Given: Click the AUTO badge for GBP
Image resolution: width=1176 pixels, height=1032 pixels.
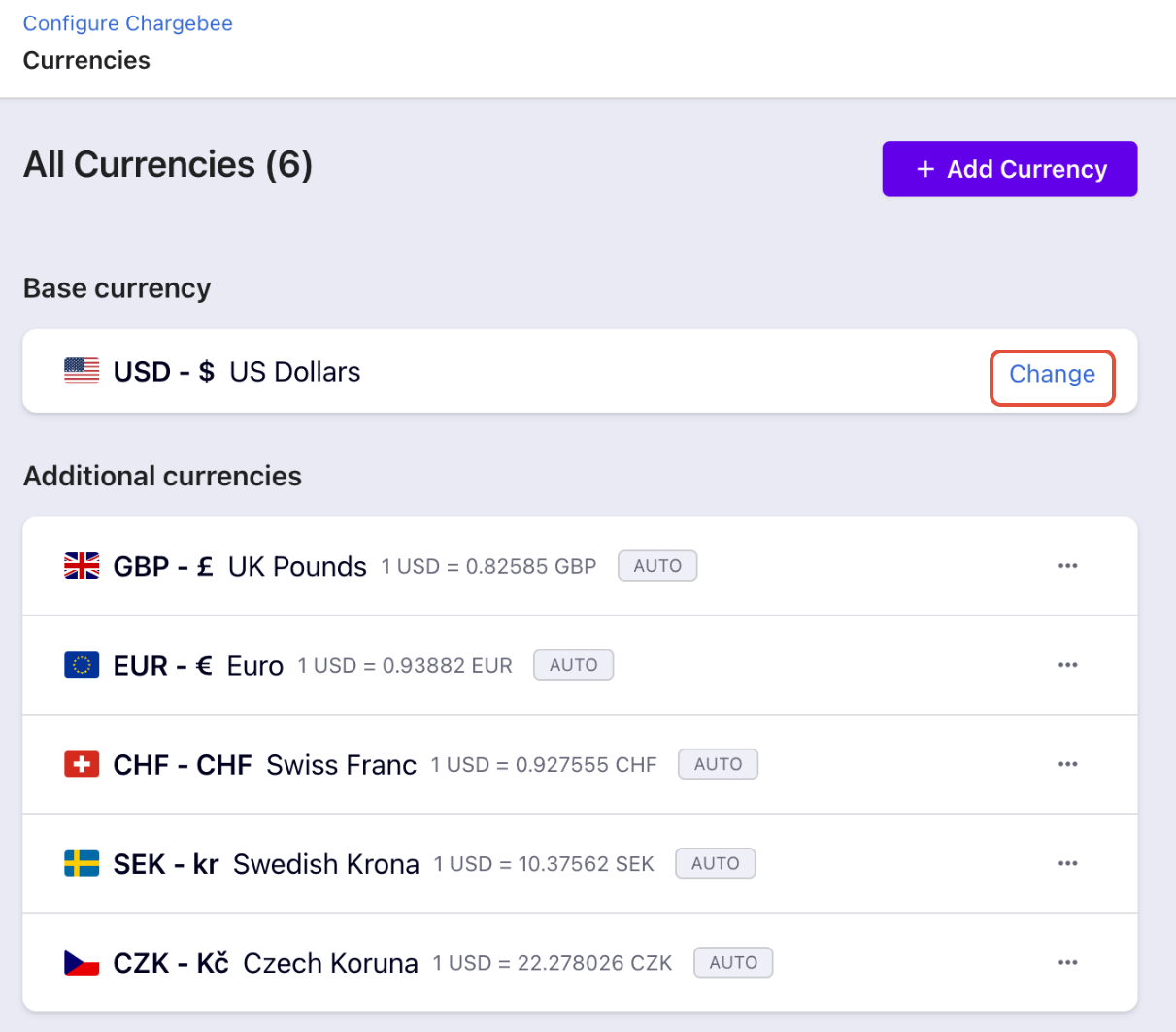Looking at the screenshot, I should (x=657, y=566).
